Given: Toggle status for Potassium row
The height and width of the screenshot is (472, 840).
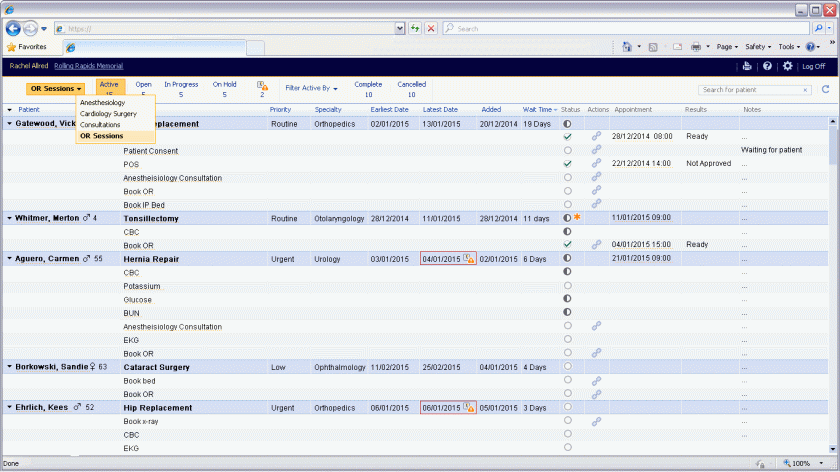Looking at the screenshot, I should [x=567, y=286].
